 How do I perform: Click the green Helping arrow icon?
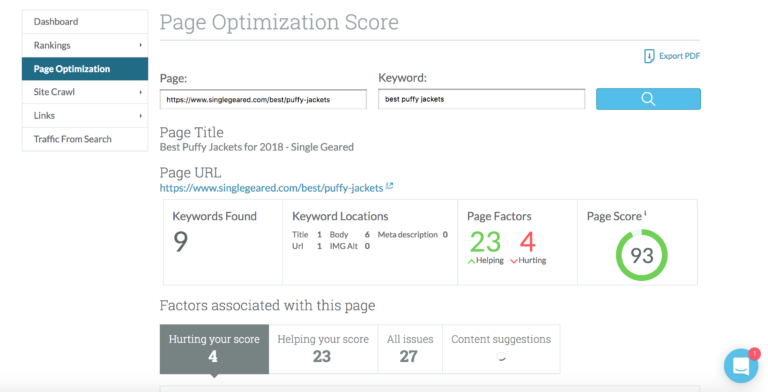[x=471, y=261]
